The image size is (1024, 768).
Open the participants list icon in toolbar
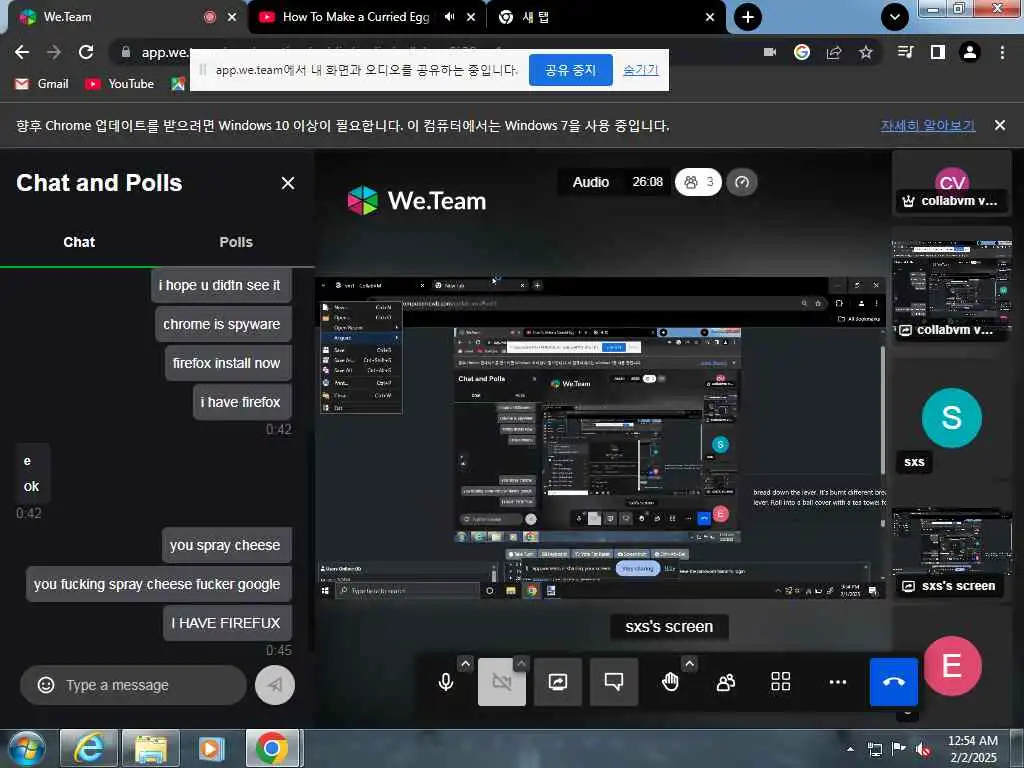726,682
